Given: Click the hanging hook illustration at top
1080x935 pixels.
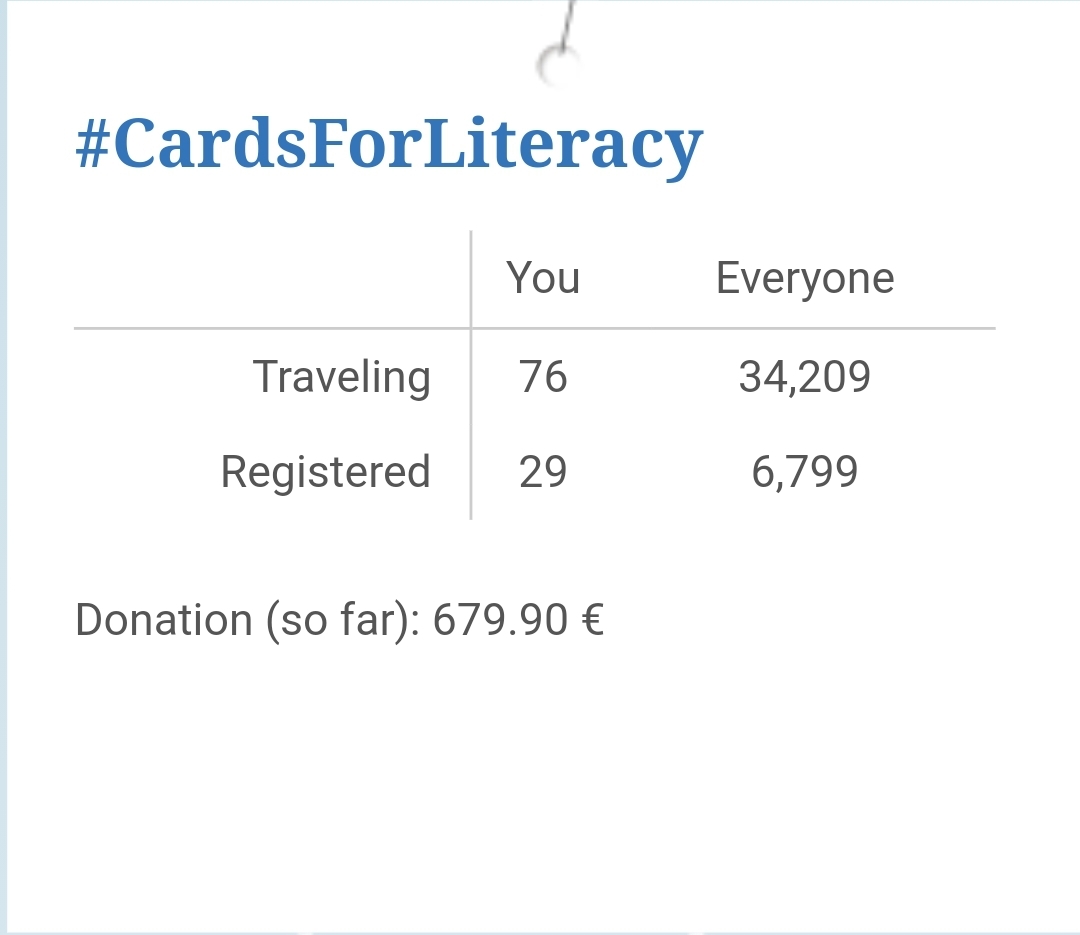Looking at the screenshot, I should 559,43.
